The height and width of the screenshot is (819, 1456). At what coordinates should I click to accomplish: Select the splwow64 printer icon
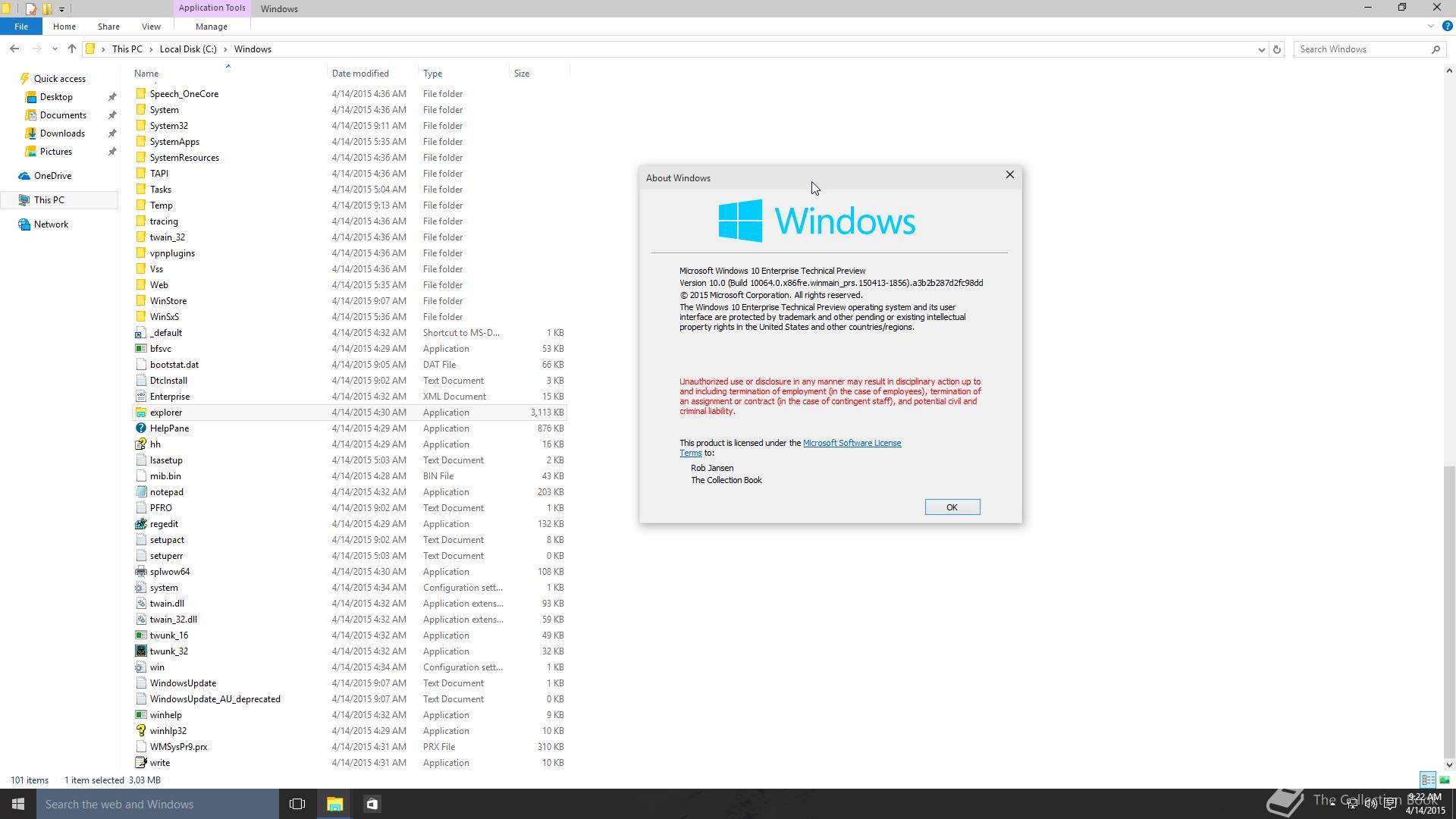140,572
